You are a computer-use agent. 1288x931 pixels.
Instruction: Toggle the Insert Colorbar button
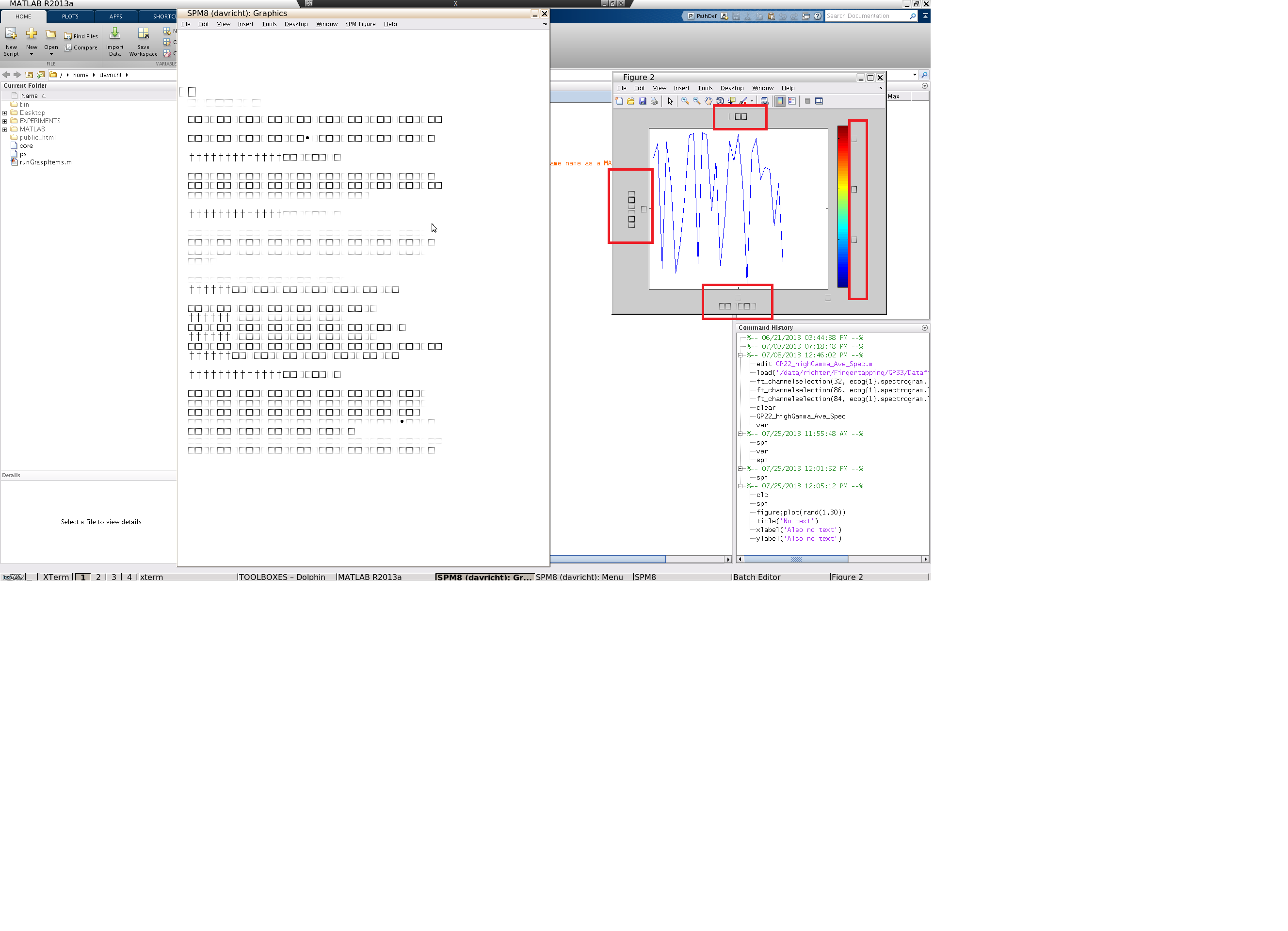click(780, 101)
